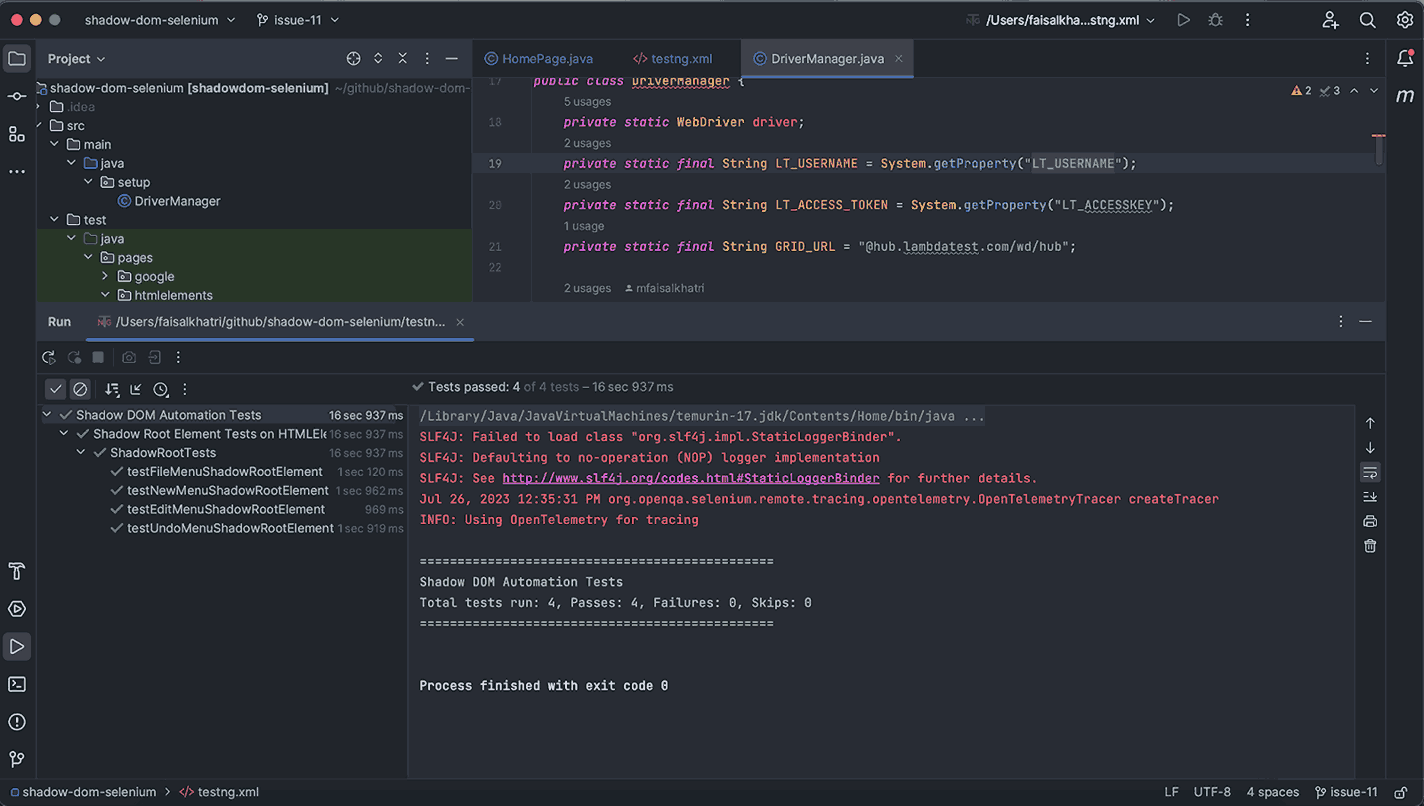Viewport: 1424px width, 806px height.
Task: Click the LF line separator indicator
Action: 1170,791
